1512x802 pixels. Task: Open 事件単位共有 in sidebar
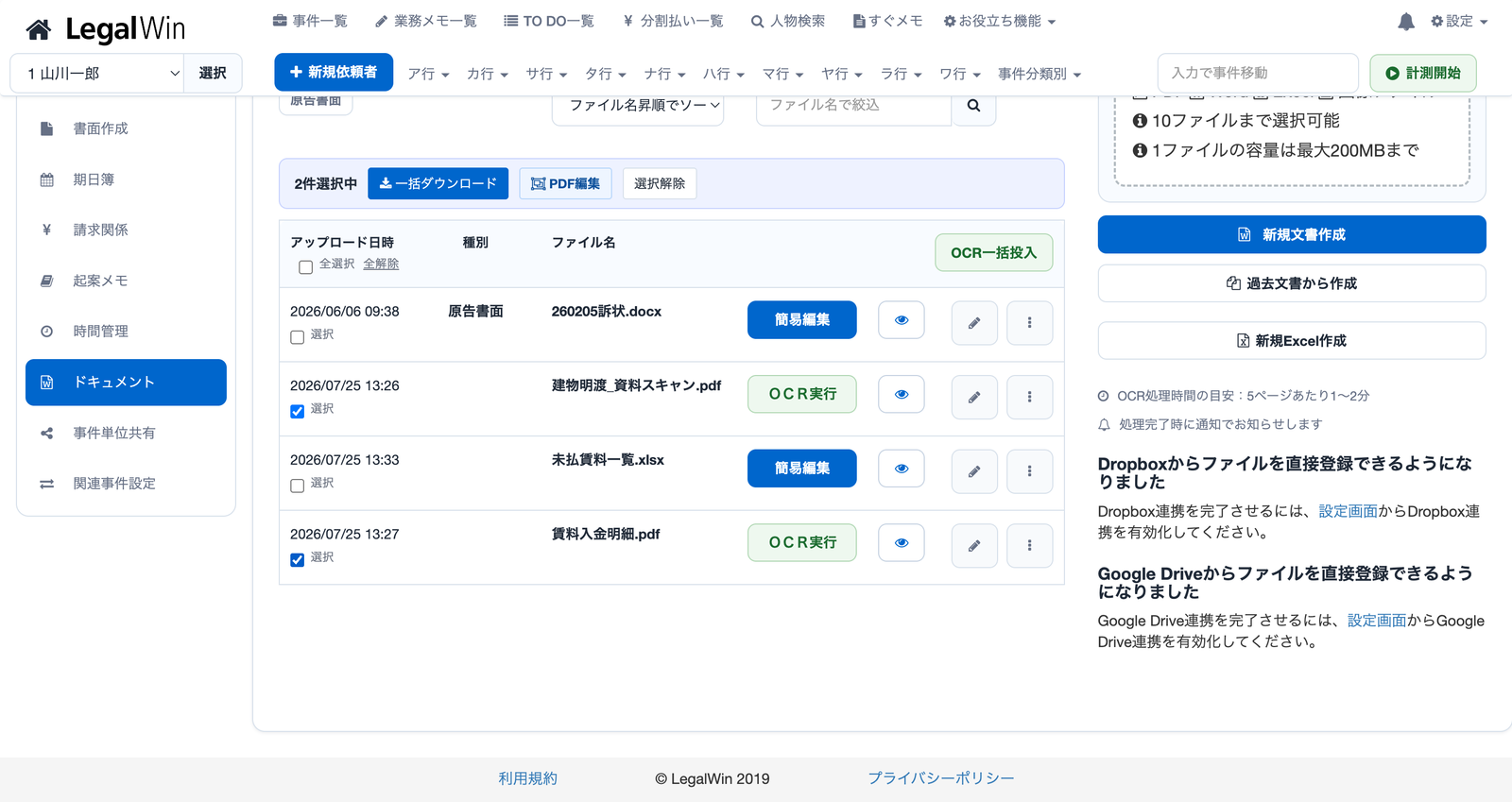click(126, 433)
